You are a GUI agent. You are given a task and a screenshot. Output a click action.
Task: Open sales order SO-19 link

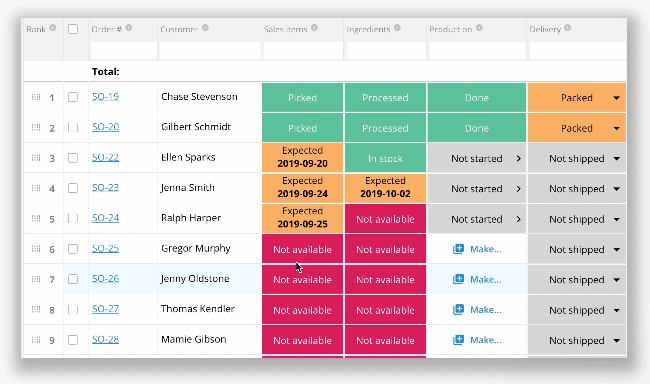pos(105,97)
